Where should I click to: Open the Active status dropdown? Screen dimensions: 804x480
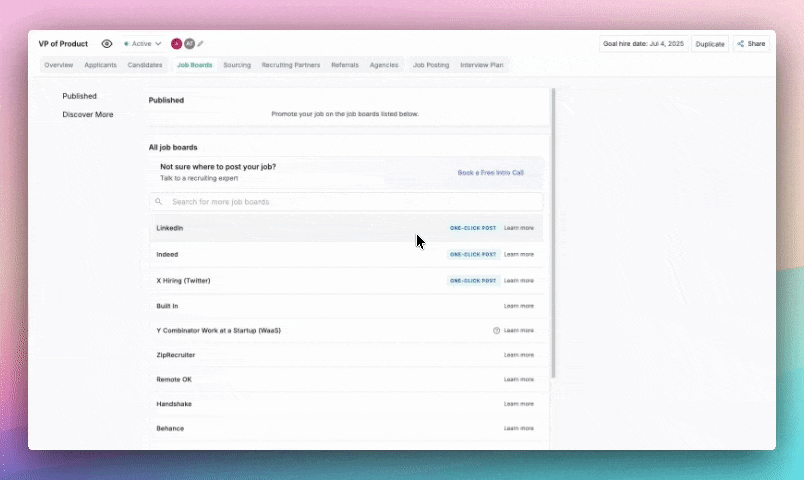click(x=142, y=44)
